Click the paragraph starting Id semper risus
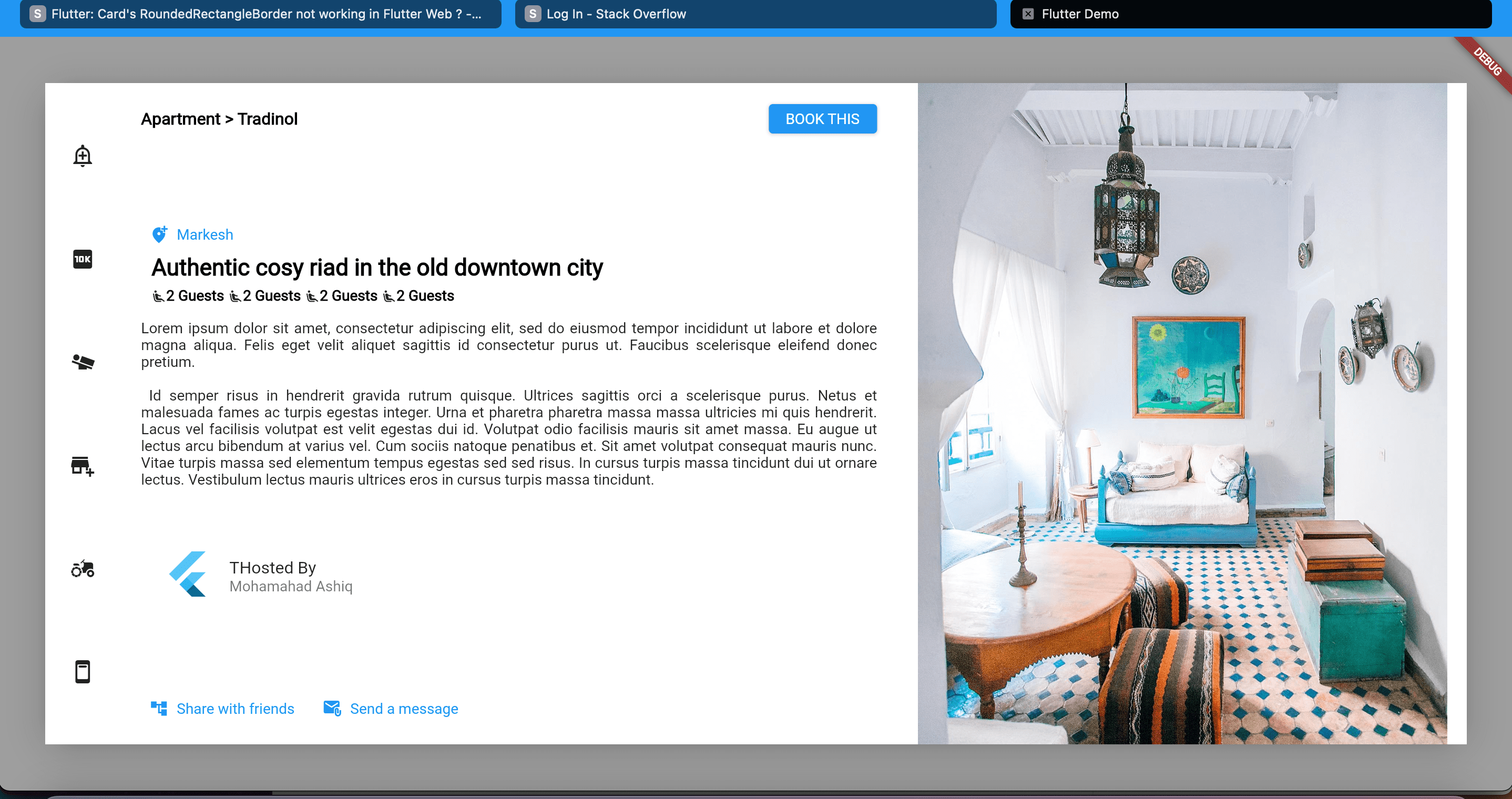 click(x=509, y=437)
